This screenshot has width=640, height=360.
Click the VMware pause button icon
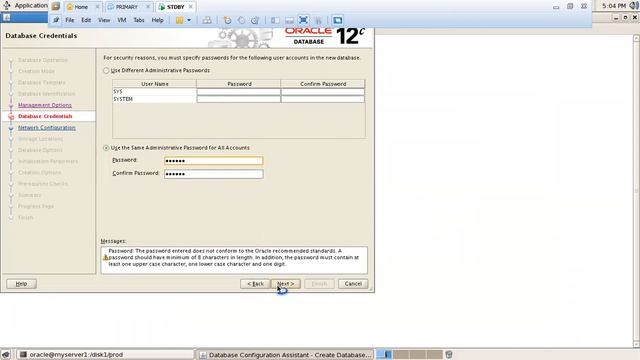(179, 20)
